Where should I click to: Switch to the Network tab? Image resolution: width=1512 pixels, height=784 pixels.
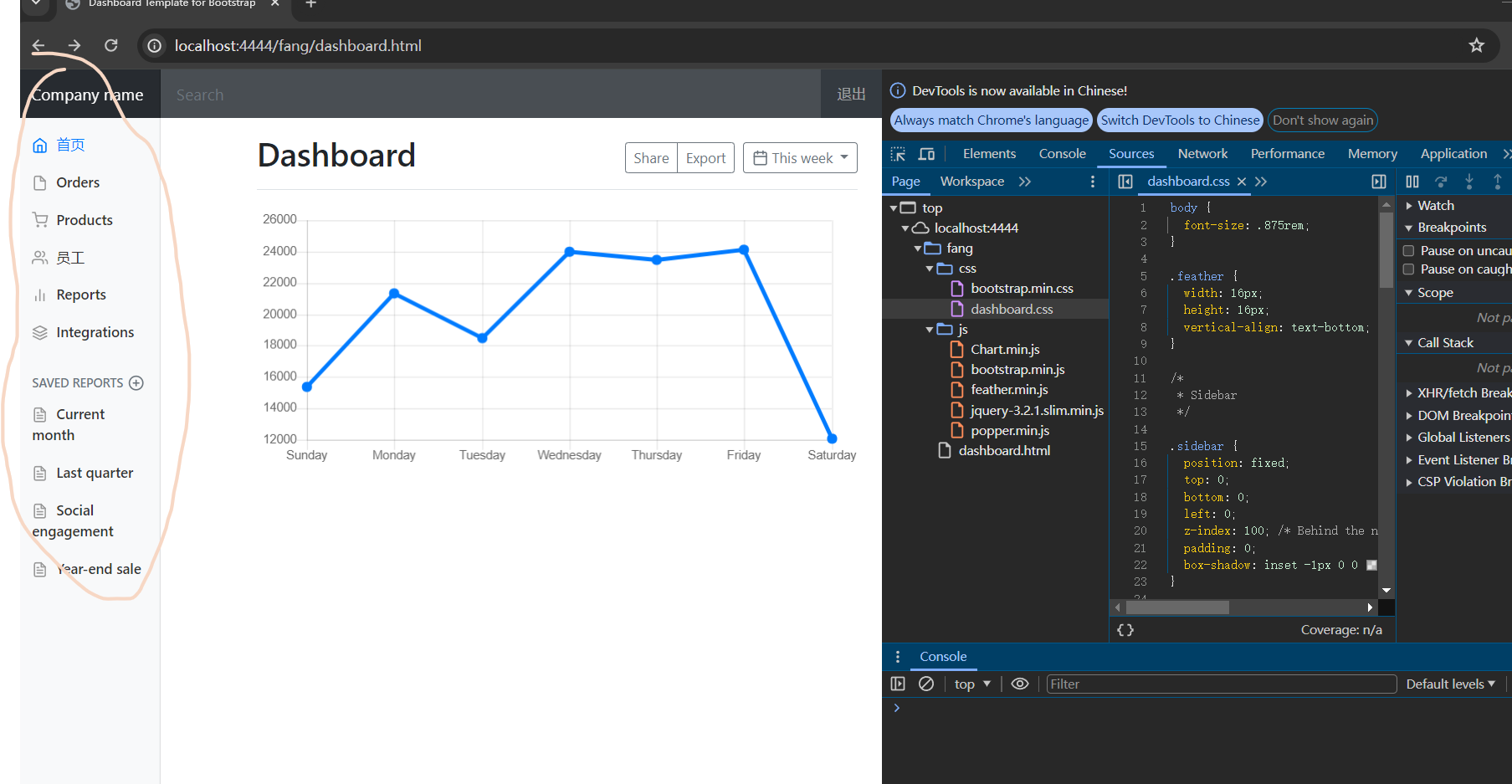pos(1202,154)
